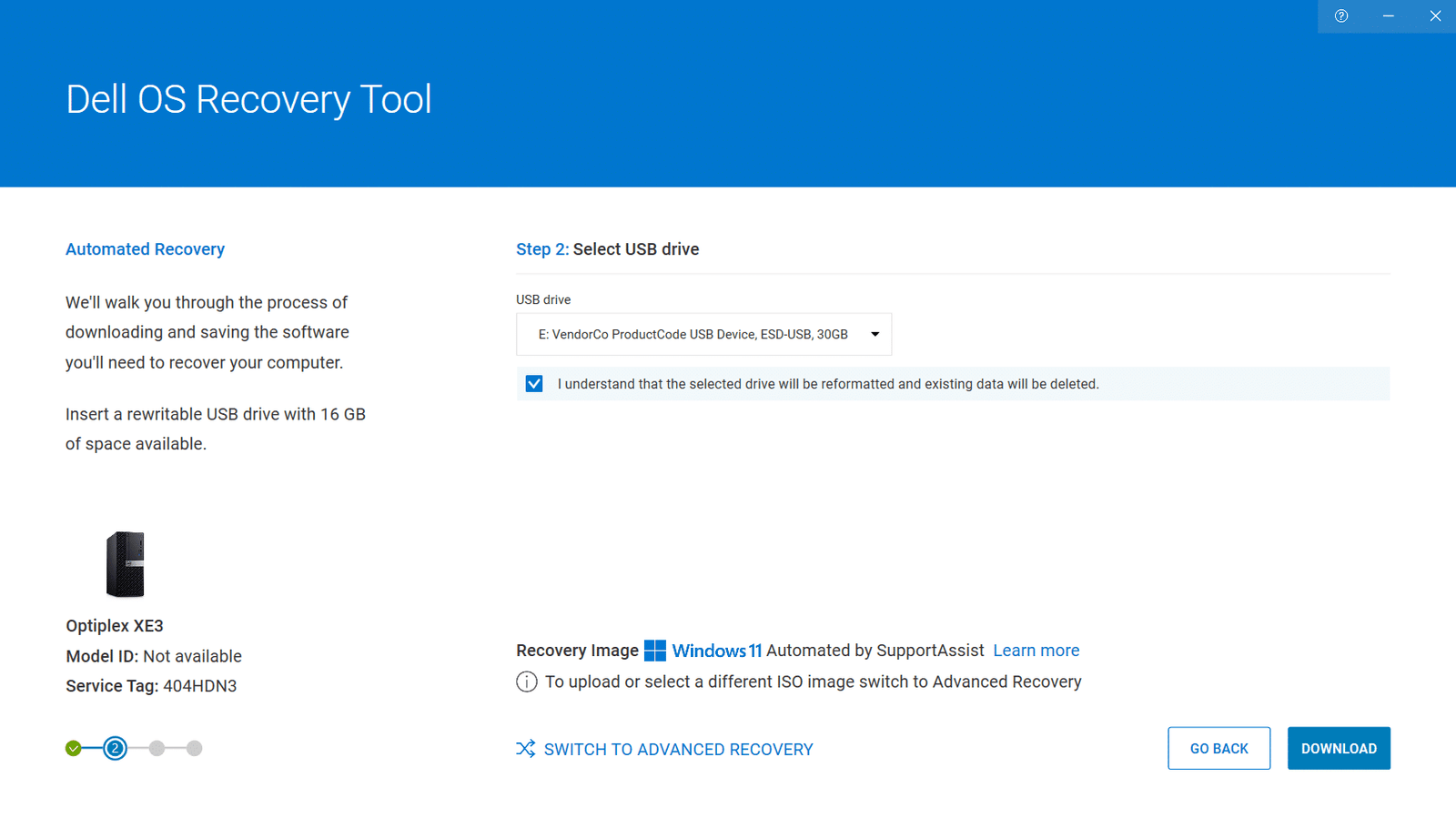The height and width of the screenshot is (818, 1456).
Task: Click the Model ID Not available text
Action: point(154,656)
